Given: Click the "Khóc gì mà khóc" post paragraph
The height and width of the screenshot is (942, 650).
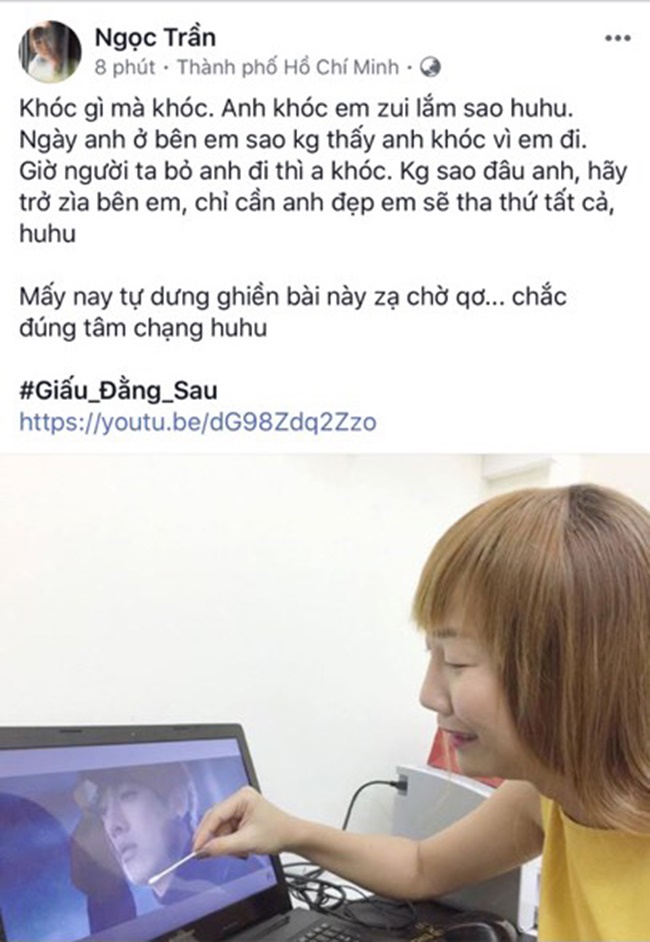Looking at the screenshot, I should click(x=323, y=171).
